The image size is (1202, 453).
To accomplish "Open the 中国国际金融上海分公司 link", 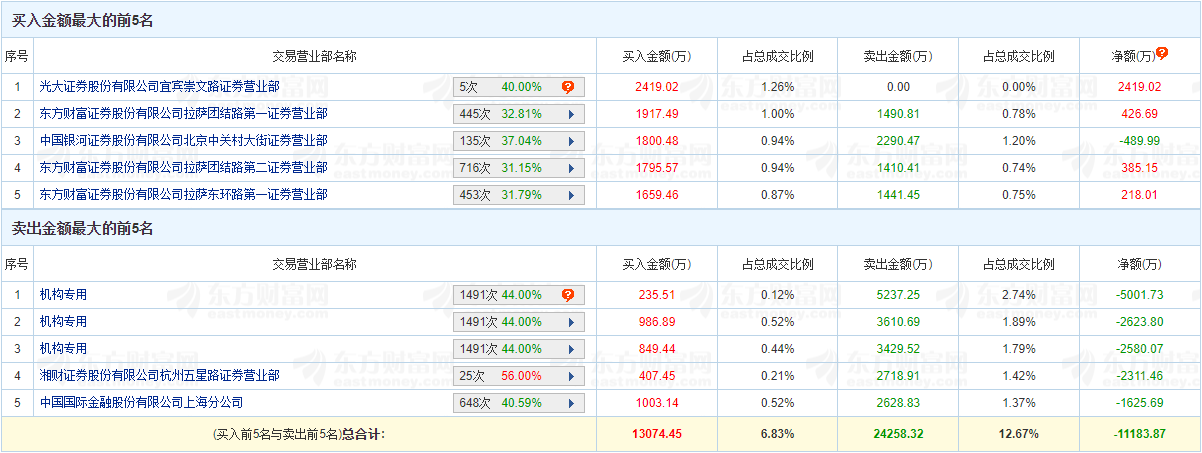I will point(141,403).
